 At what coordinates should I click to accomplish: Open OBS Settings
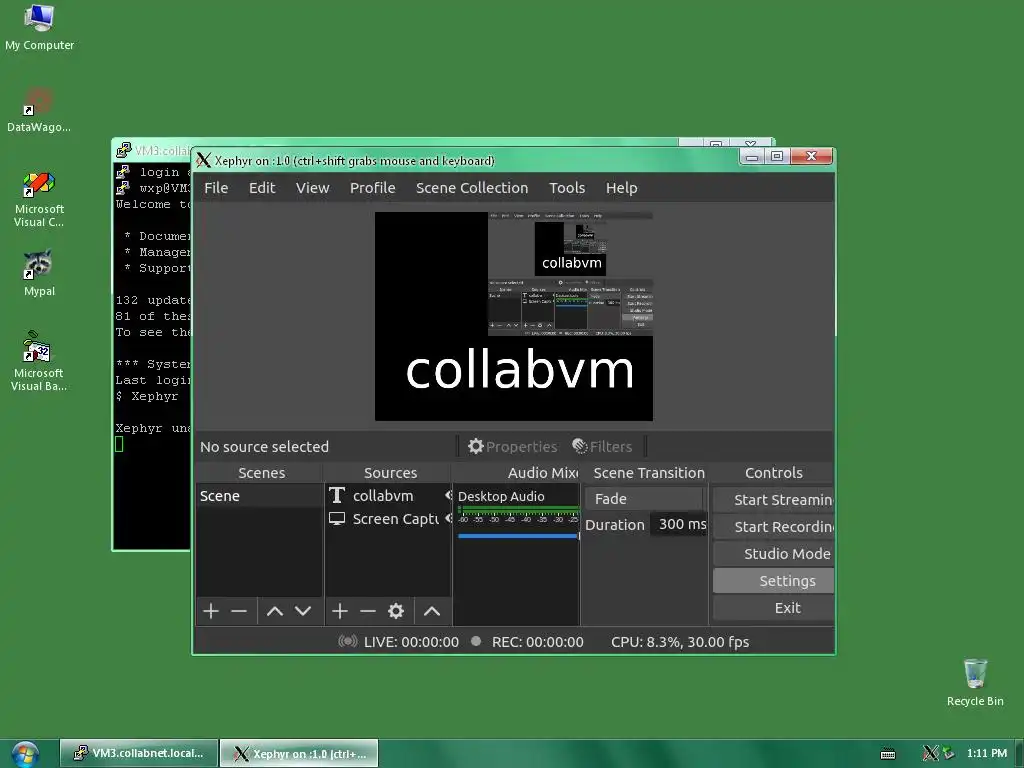773,581
